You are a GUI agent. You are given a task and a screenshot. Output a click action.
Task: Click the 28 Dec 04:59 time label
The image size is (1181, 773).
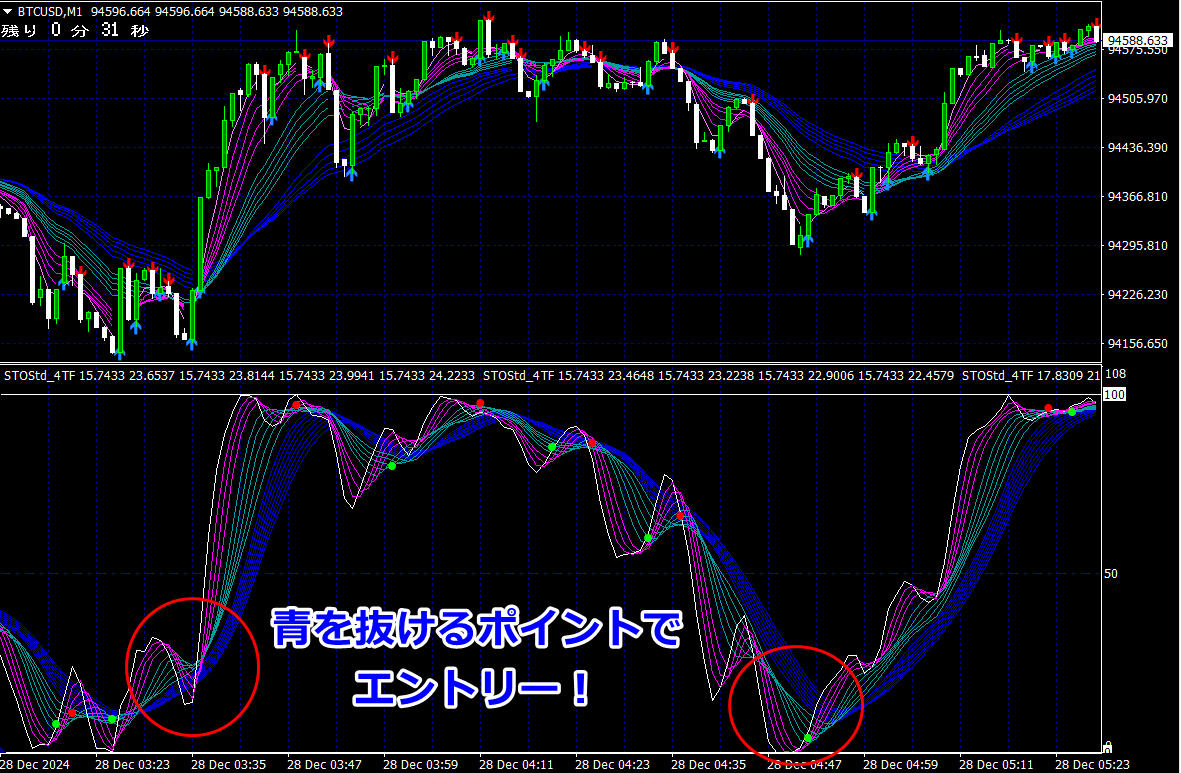(900, 764)
